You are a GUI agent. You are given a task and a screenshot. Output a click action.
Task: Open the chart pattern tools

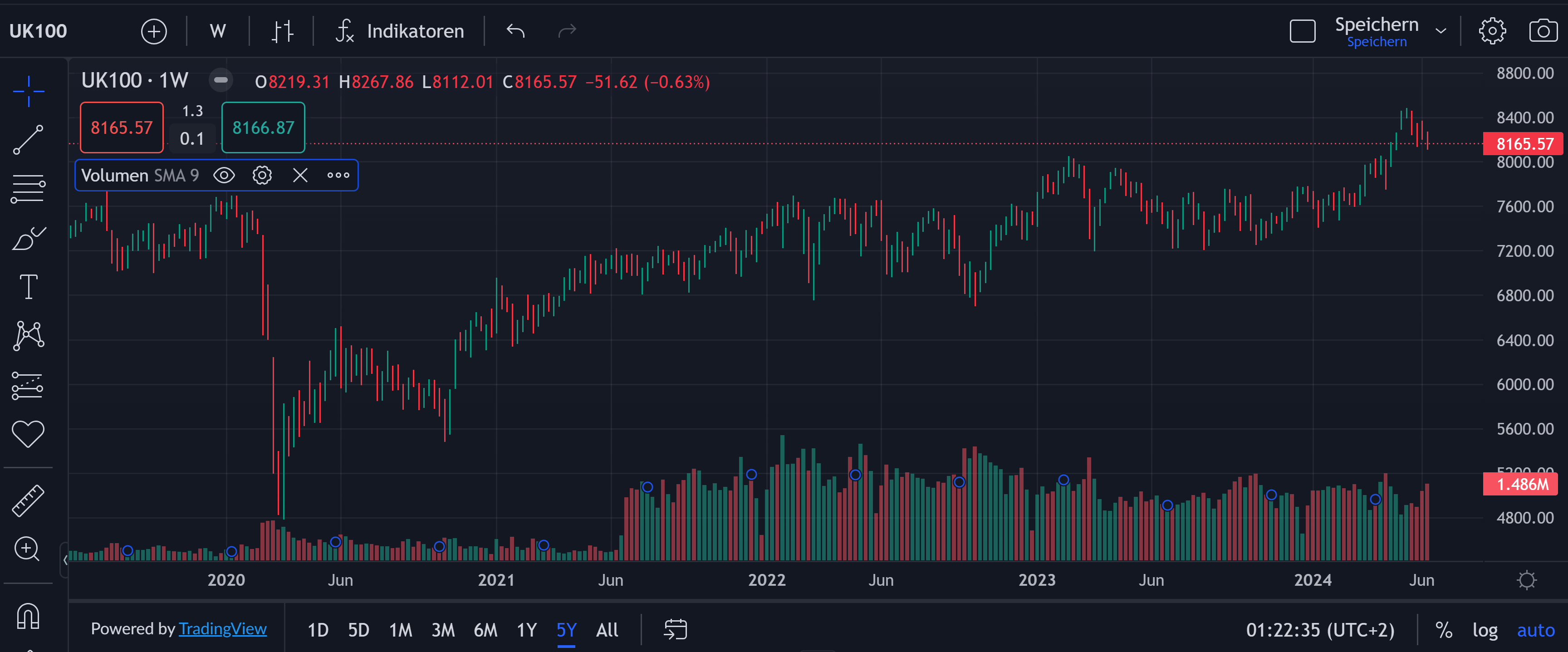[28, 335]
